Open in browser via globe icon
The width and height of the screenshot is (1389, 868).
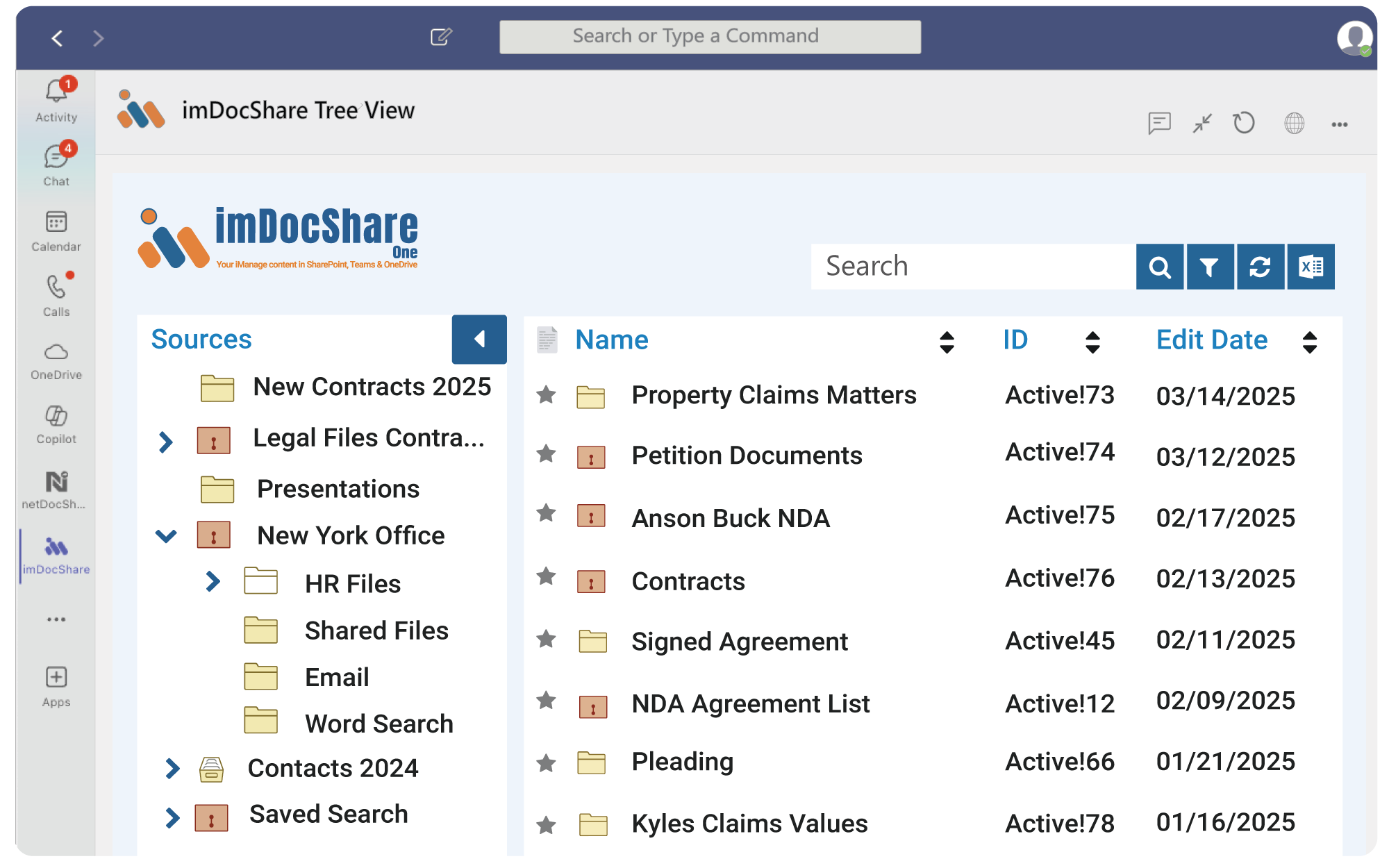(x=1294, y=124)
